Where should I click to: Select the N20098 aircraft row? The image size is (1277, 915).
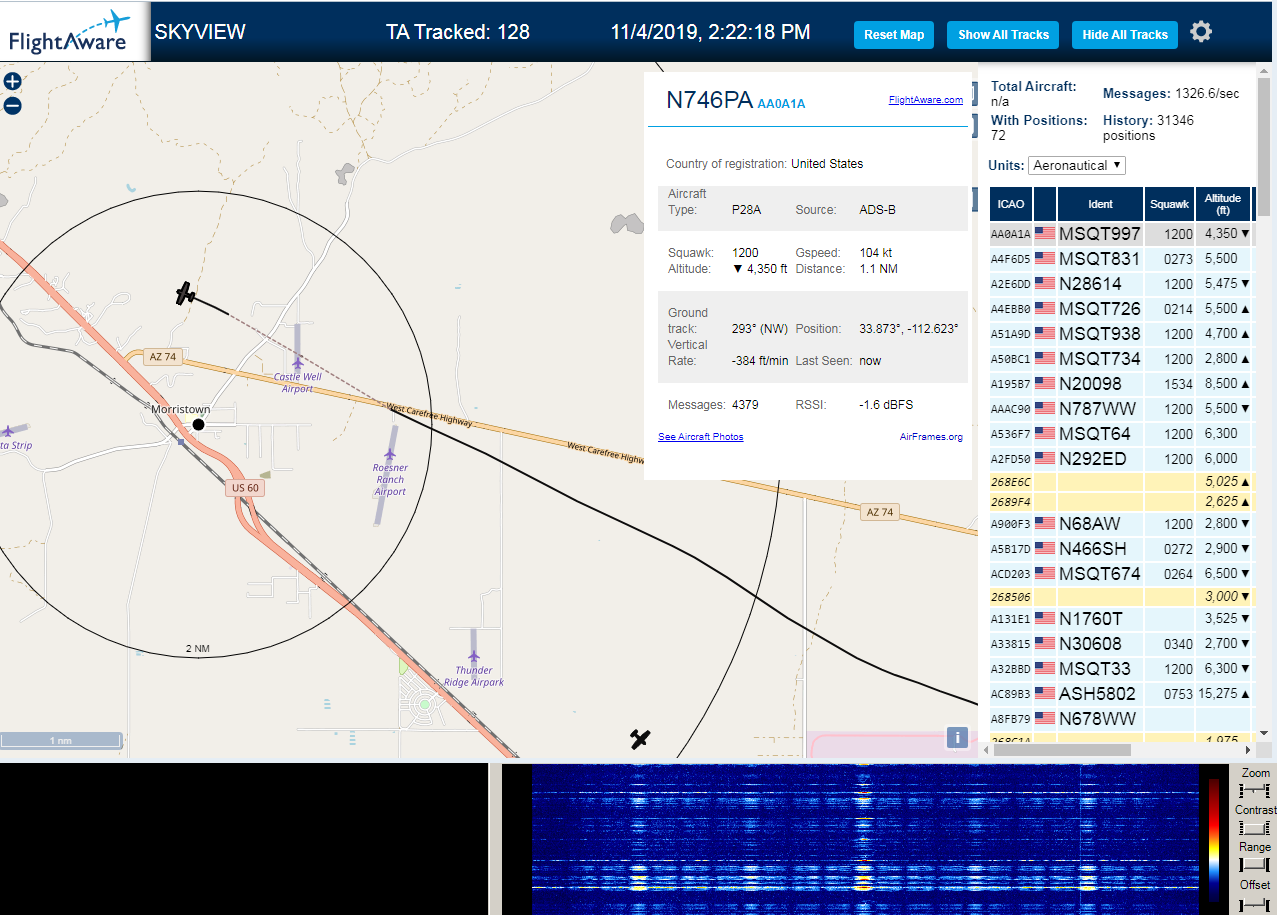(1120, 384)
